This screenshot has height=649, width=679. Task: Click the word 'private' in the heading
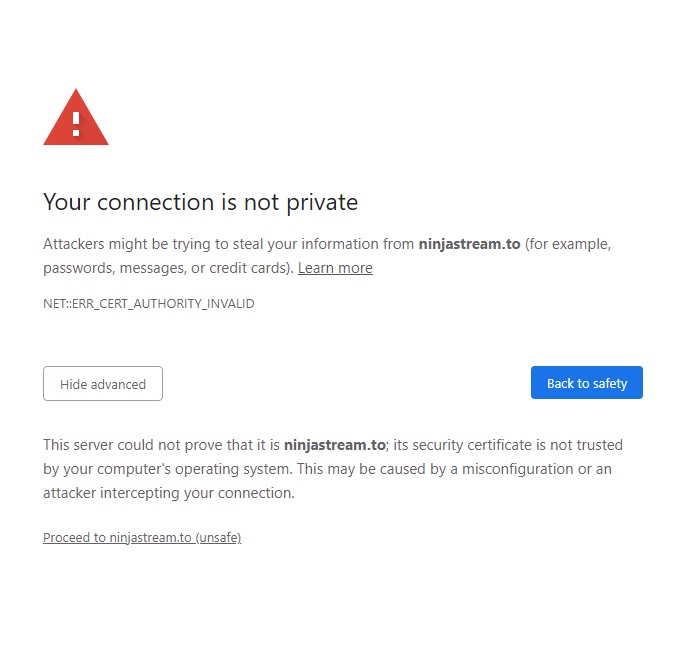click(322, 202)
